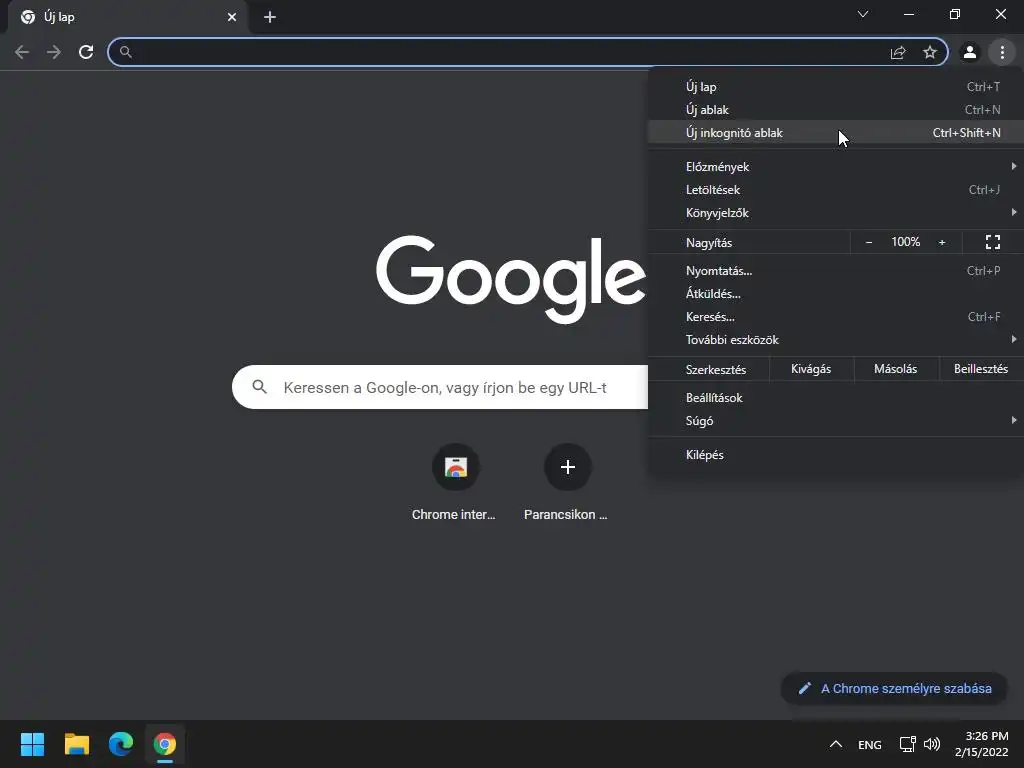Open the clock and date flyout
Screen dimensions: 1024x768
click(982, 744)
